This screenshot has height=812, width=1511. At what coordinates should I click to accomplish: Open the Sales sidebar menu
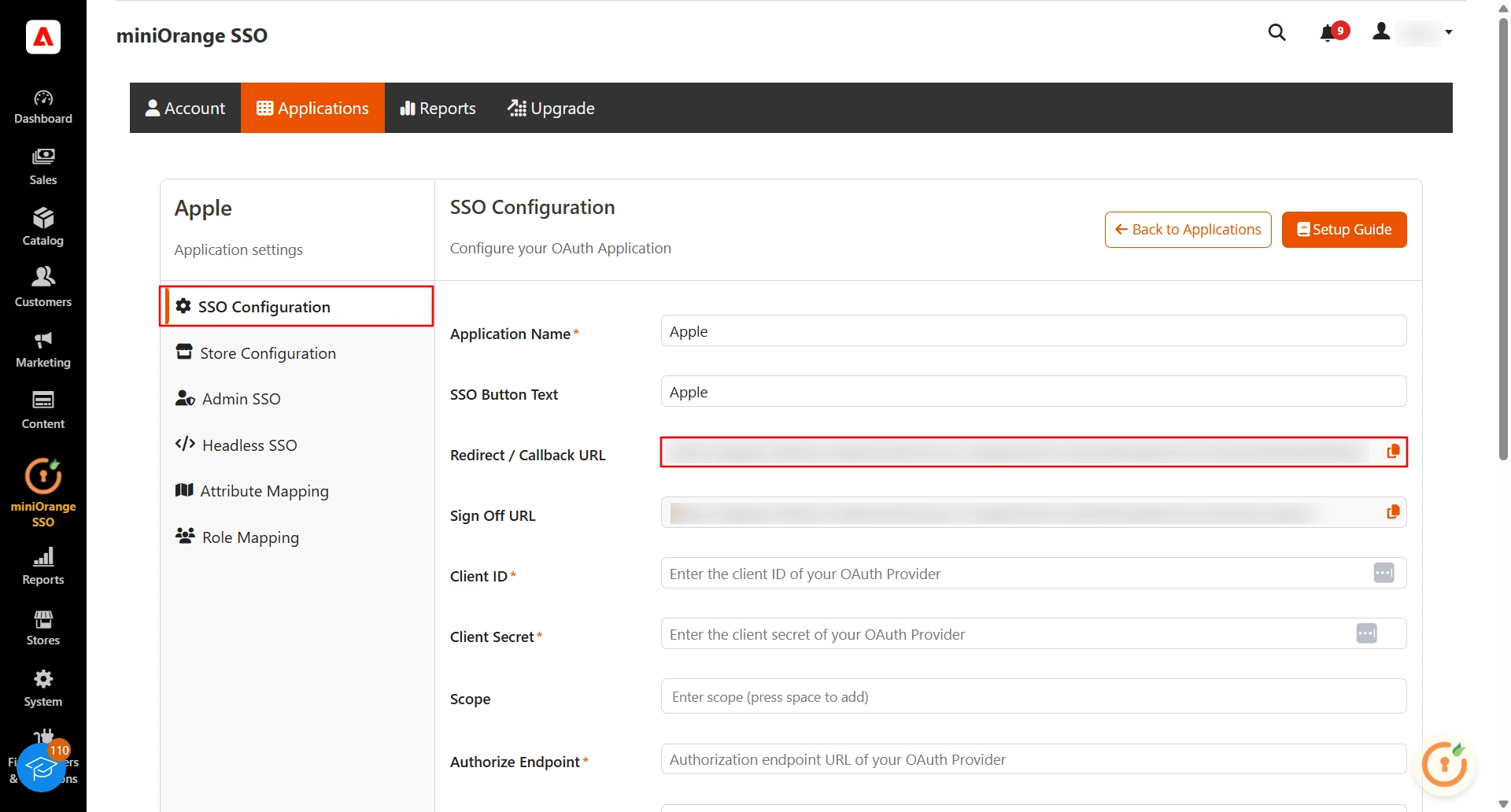point(43,168)
